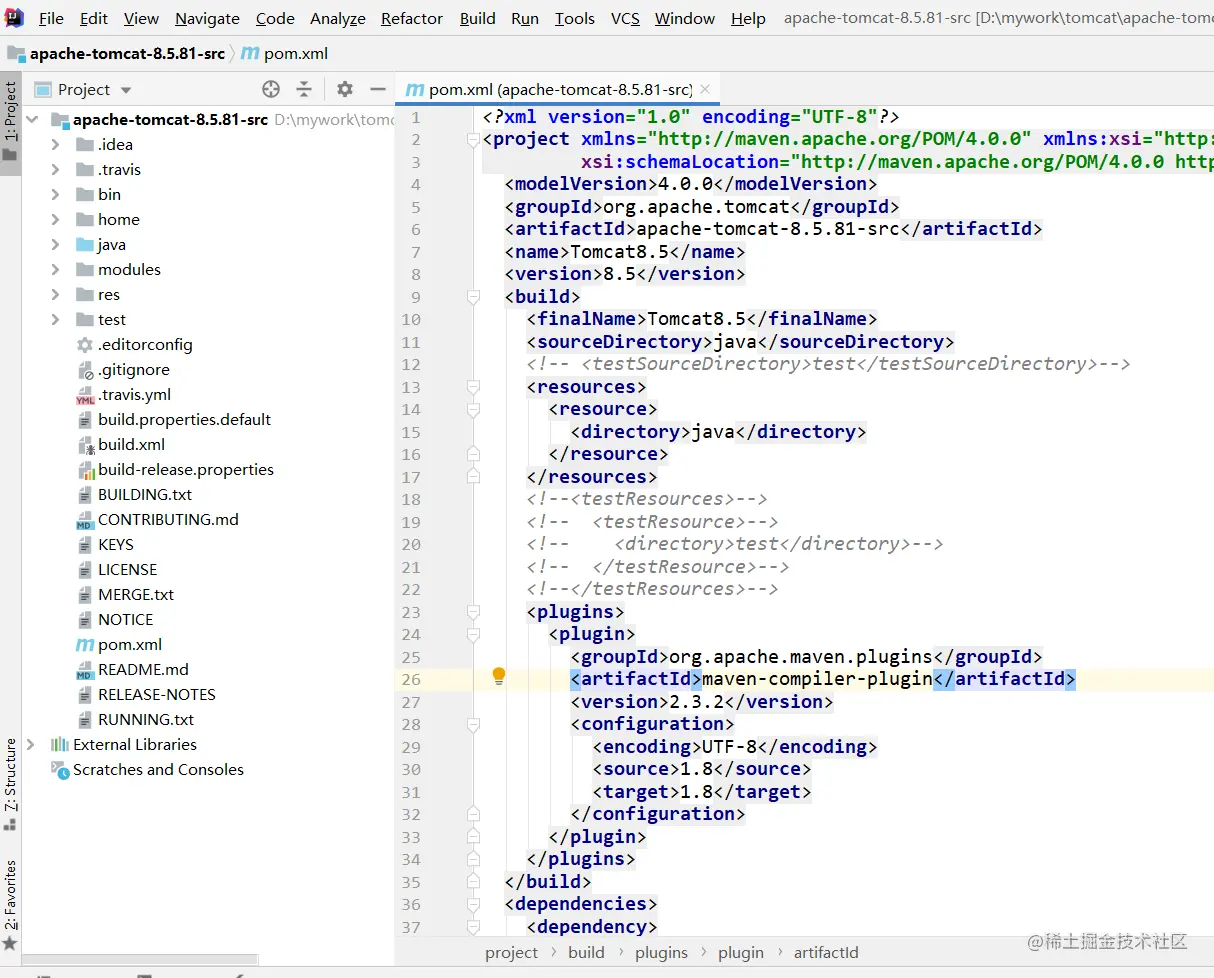
Task: Expand the .idea folder
Action: (x=56, y=144)
